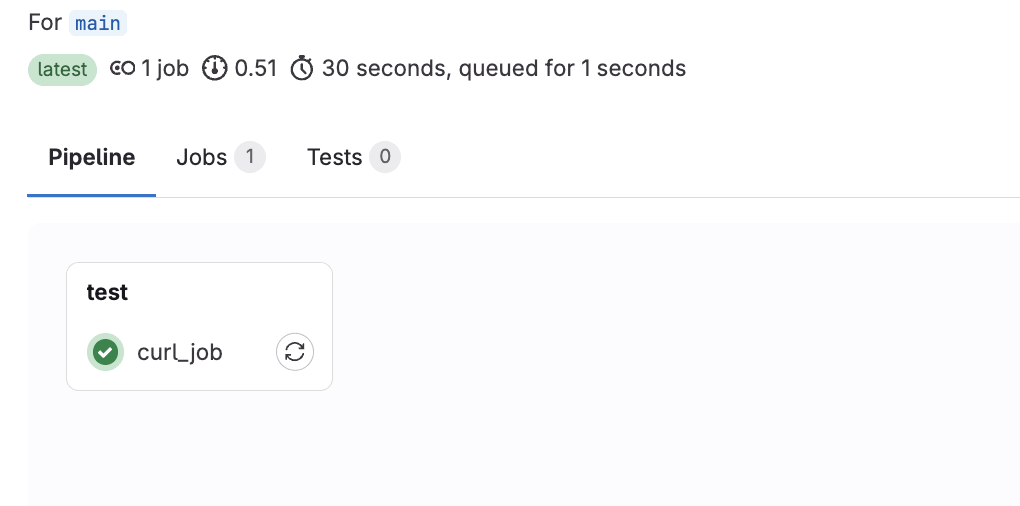Open the curl_job job link
Viewport: 1020px width, 506px height.
pyautogui.click(x=180, y=352)
